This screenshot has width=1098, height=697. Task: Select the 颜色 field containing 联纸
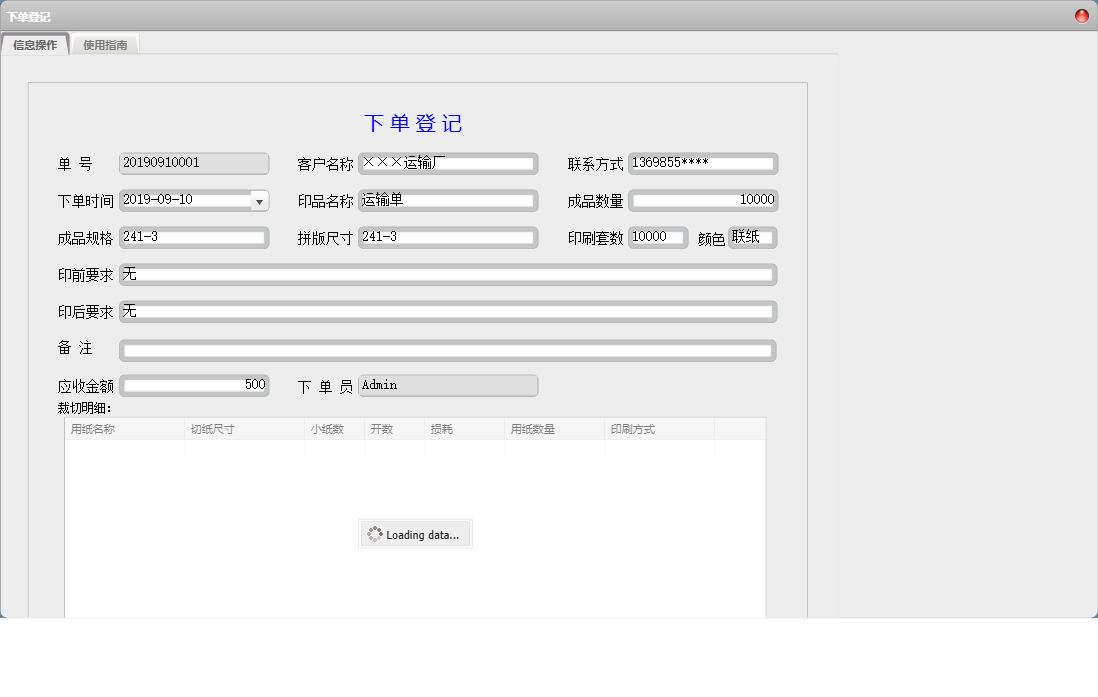tap(752, 238)
